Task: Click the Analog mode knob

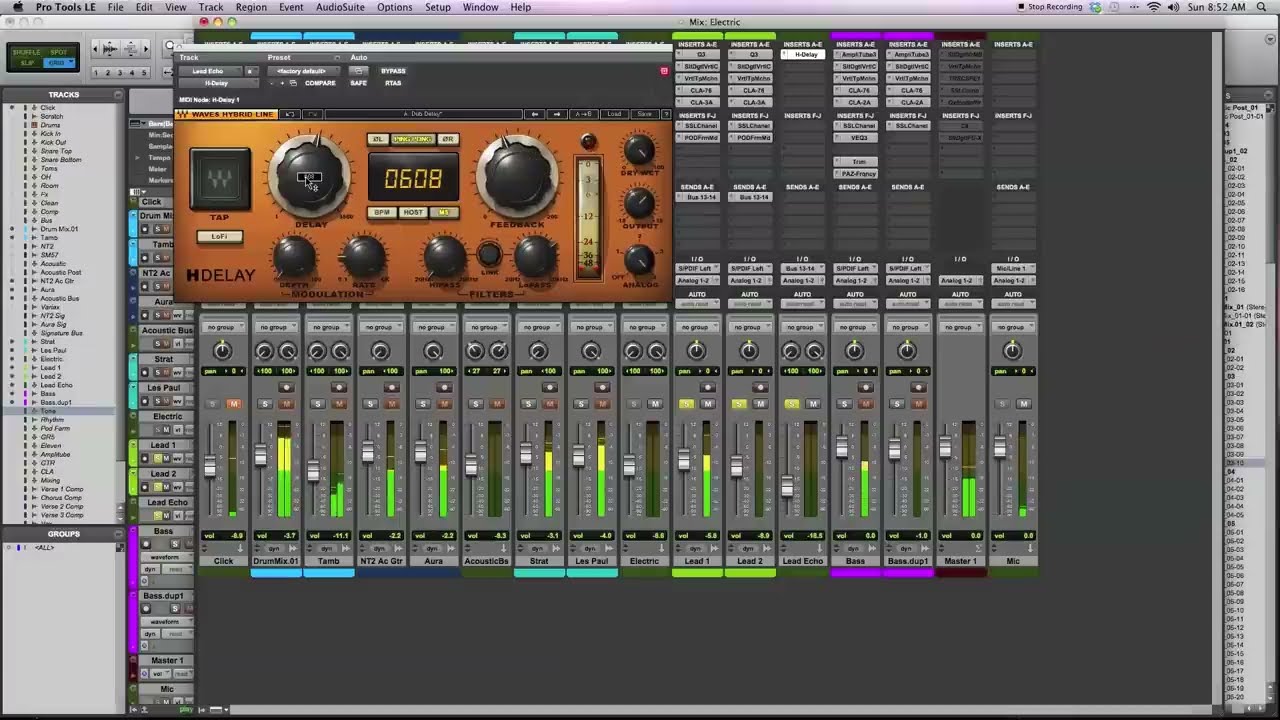Action: coord(640,260)
